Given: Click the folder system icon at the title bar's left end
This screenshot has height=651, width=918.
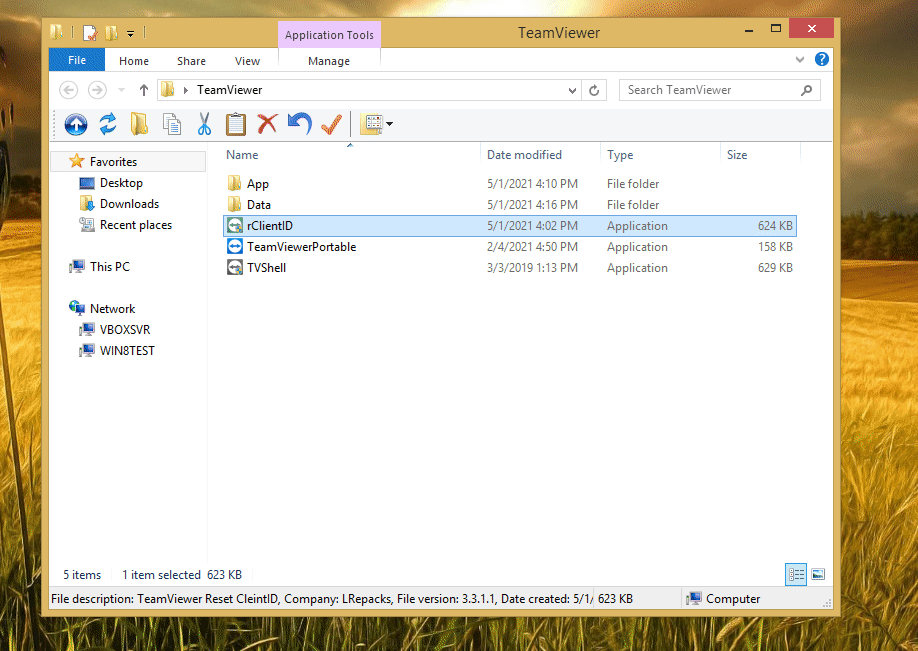Looking at the screenshot, I should tap(57, 32).
